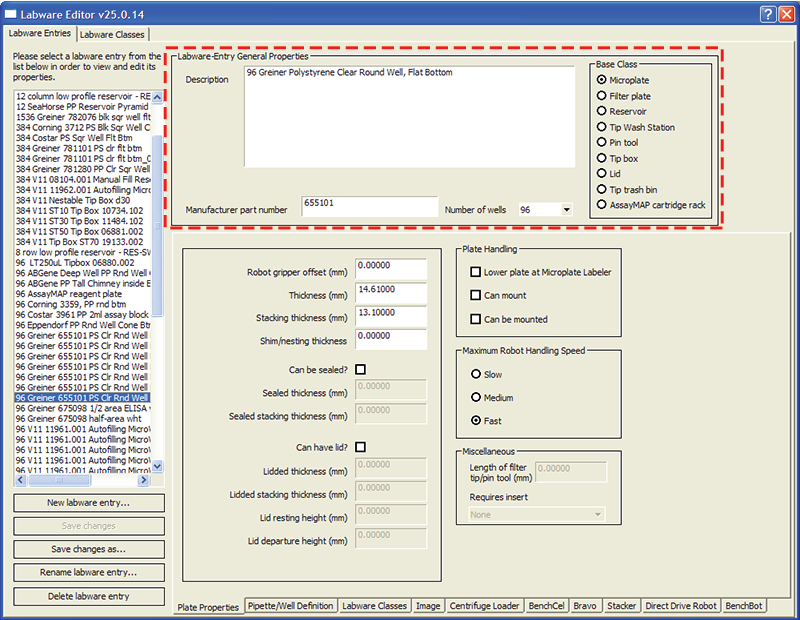Click 'New labware entry...' button

point(89,502)
